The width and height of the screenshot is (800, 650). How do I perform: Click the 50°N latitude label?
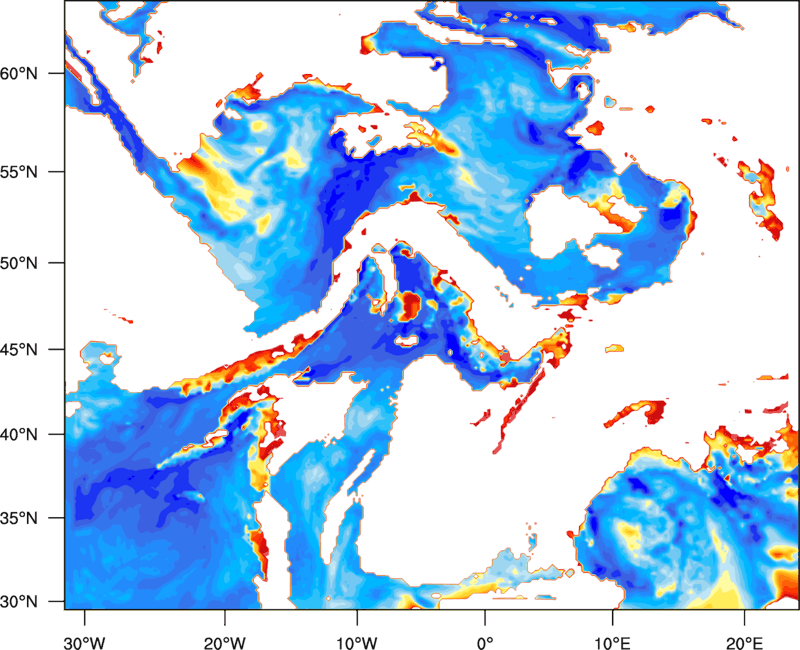point(19,263)
